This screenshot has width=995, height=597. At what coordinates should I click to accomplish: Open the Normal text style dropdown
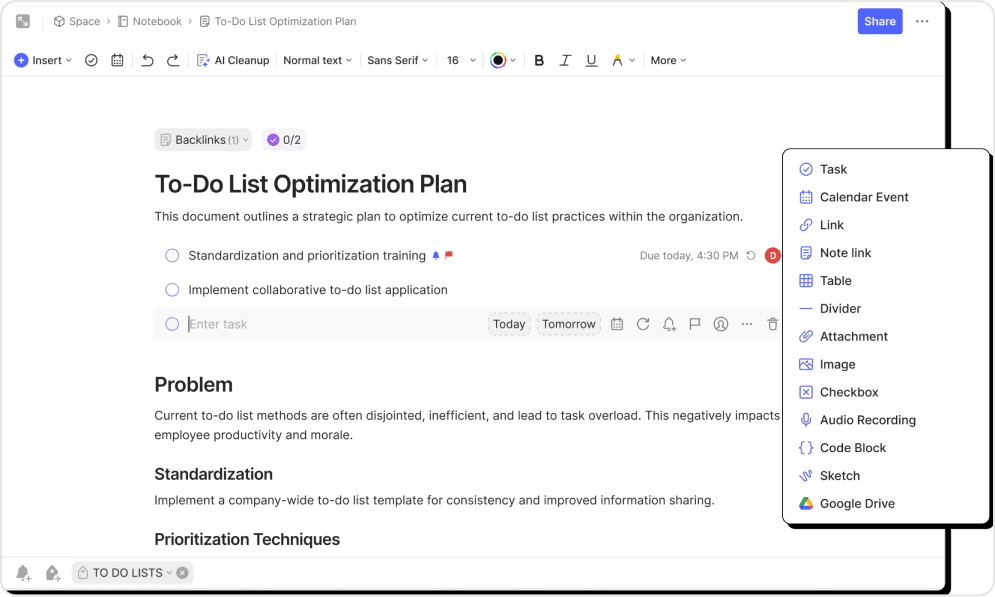coord(317,60)
